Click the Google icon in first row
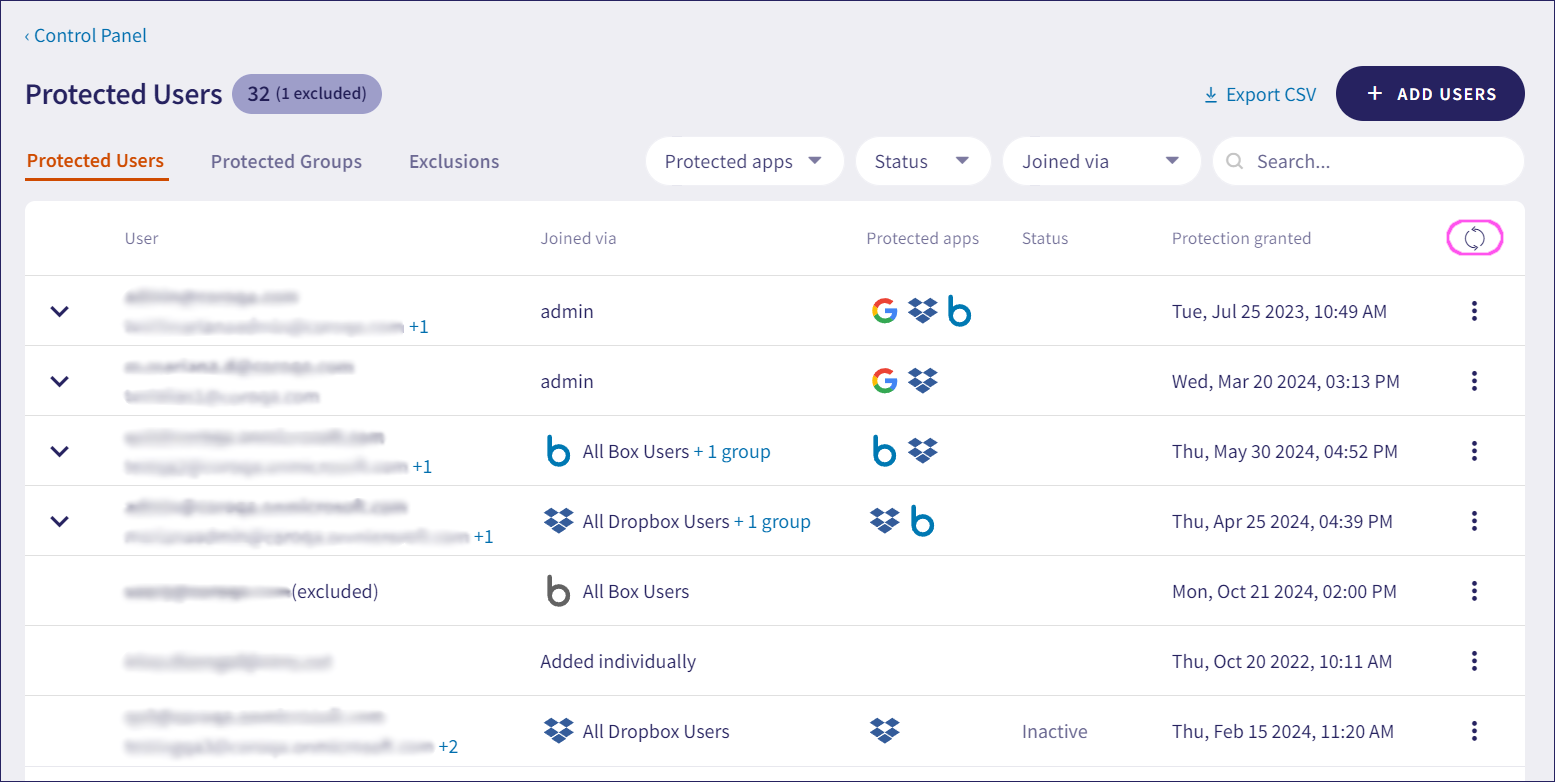This screenshot has height=782, width=1555. click(x=884, y=311)
